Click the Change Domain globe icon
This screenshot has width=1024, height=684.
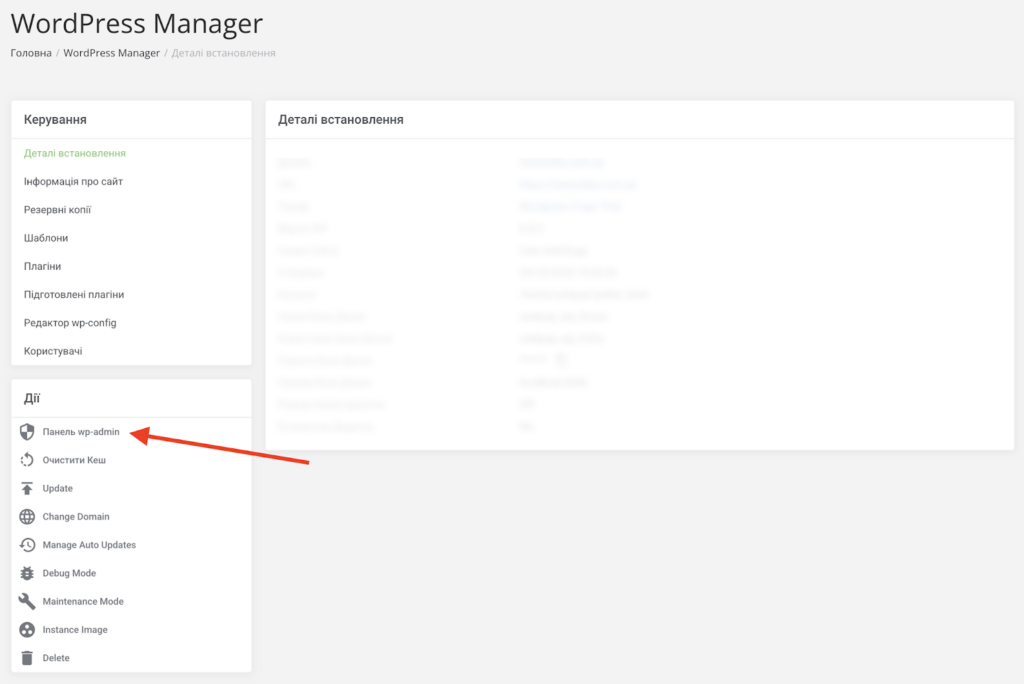point(27,517)
